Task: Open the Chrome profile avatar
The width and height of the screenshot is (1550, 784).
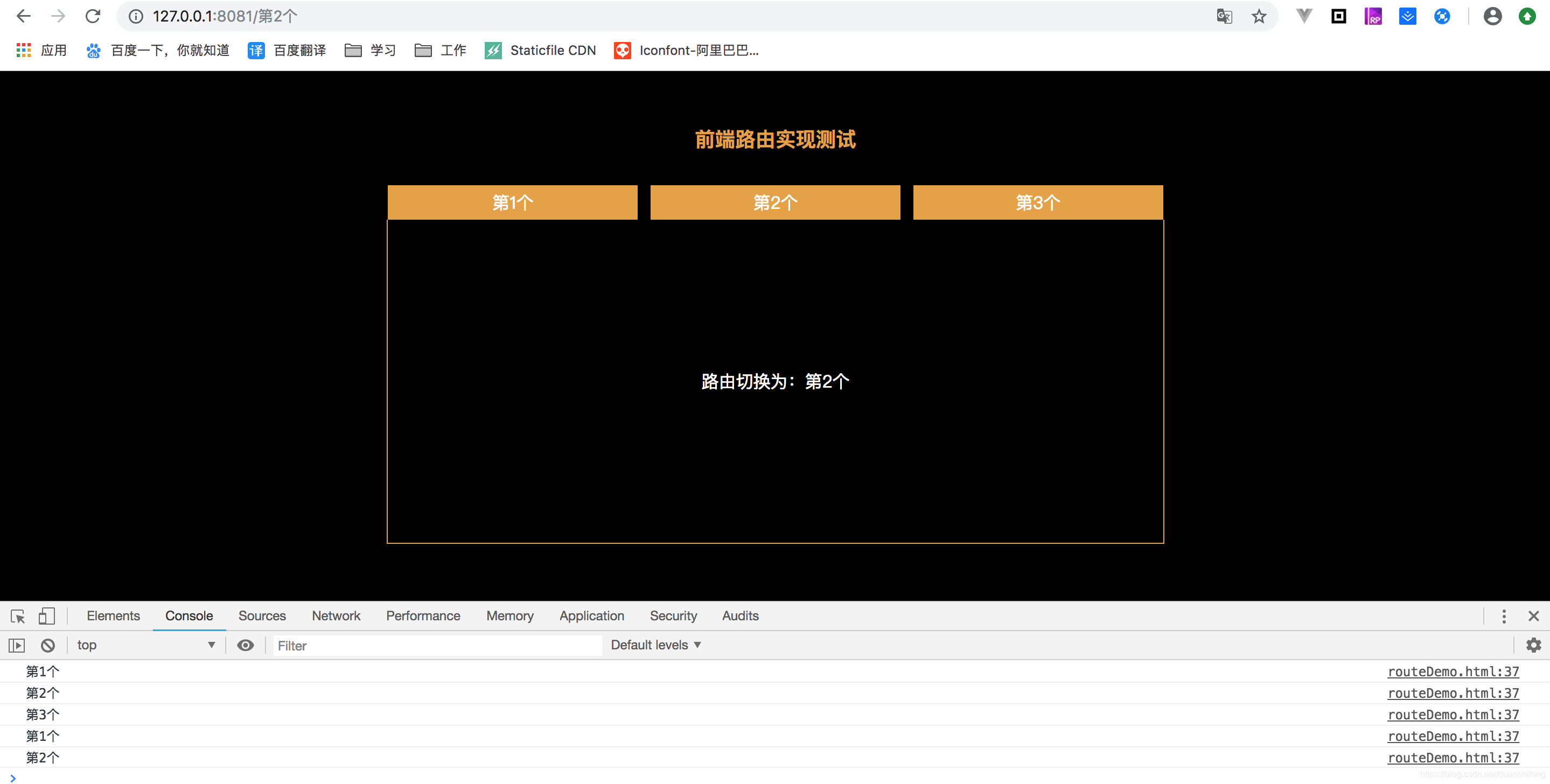Action: [1493, 16]
